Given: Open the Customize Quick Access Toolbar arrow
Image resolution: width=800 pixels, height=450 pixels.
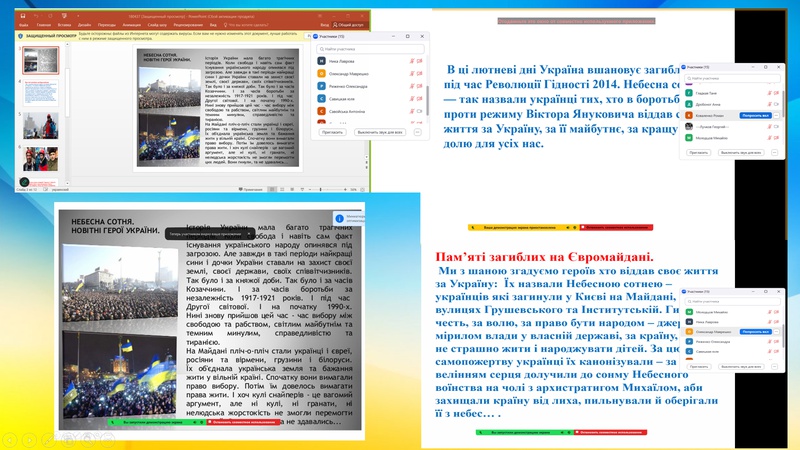Looking at the screenshot, I should pos(78,16).
